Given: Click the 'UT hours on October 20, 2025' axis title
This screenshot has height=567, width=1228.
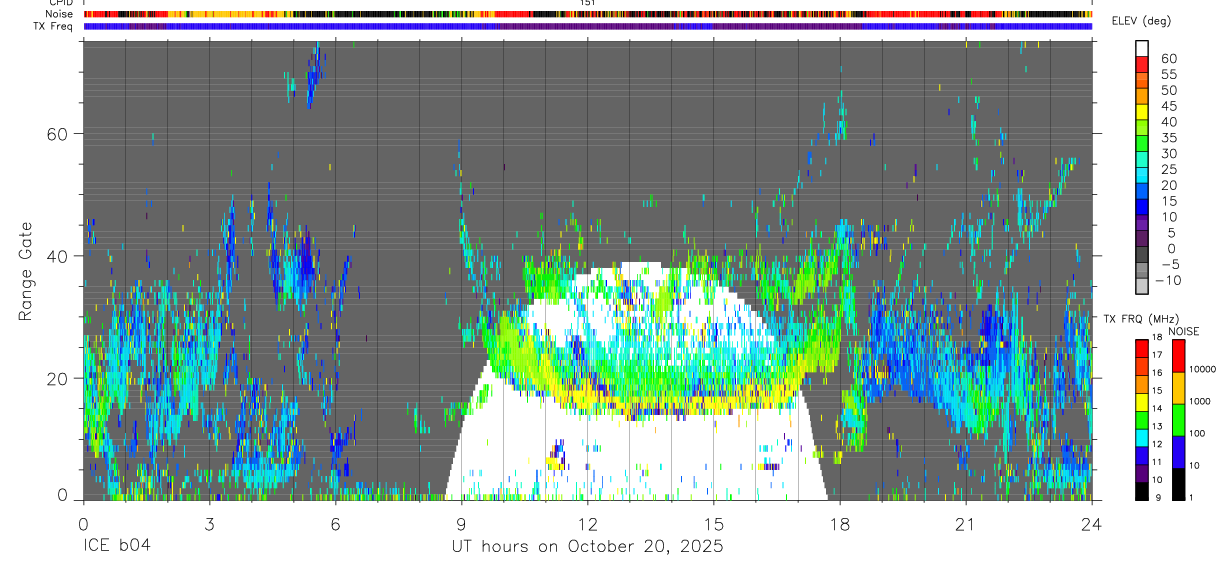Looking at the screenshot, I should coord(587,547).
